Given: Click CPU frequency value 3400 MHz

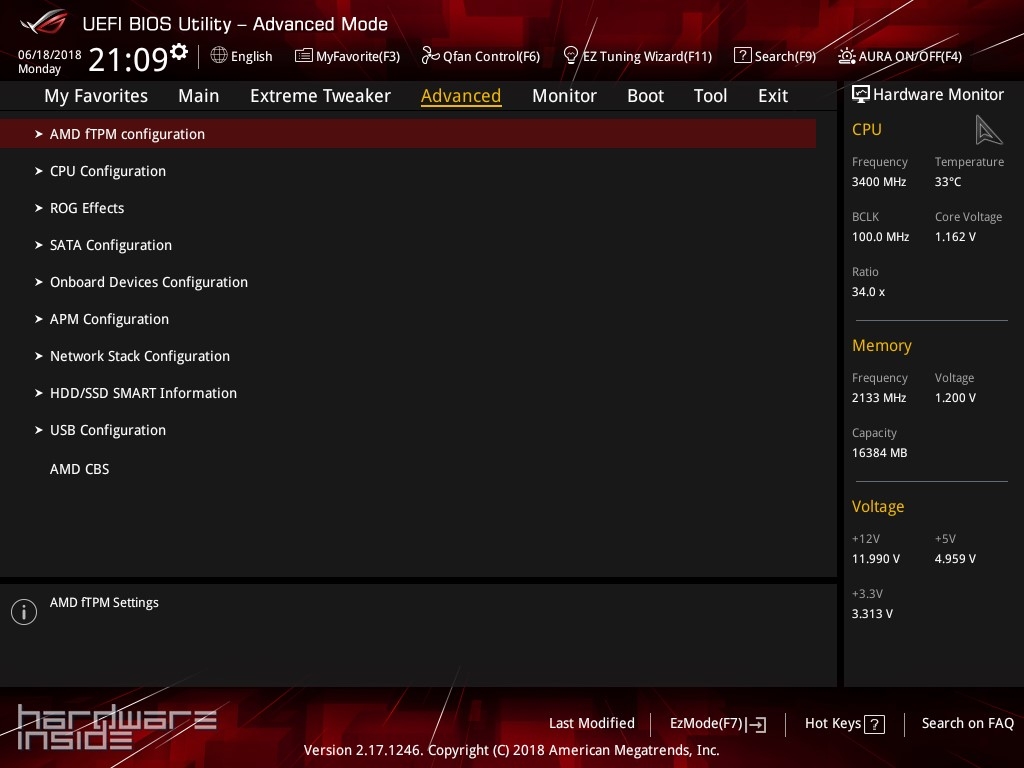Looking at the screenshot, I should 879,182.
